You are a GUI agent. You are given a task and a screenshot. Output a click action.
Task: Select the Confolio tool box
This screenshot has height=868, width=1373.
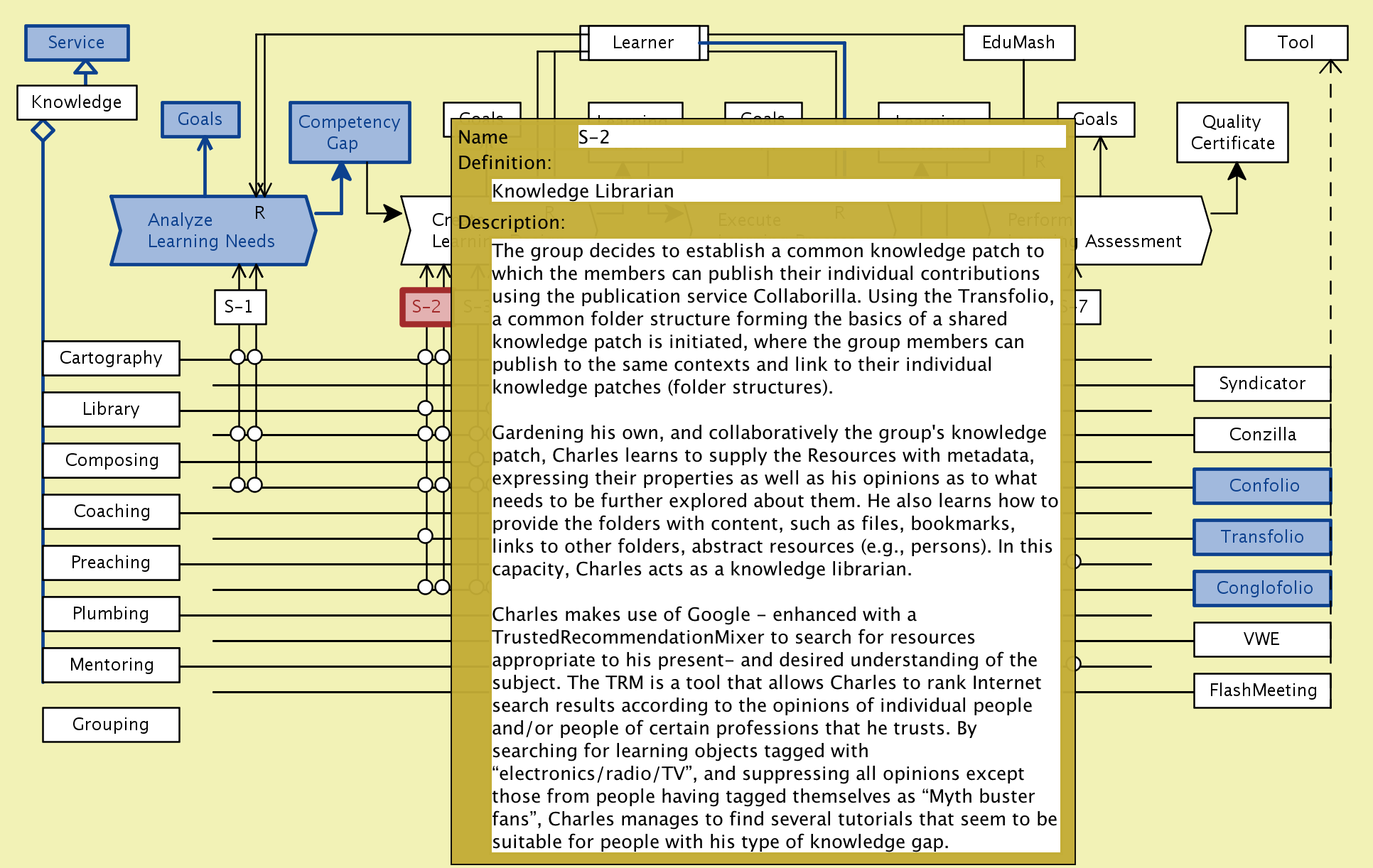[x=1262, y=486]
